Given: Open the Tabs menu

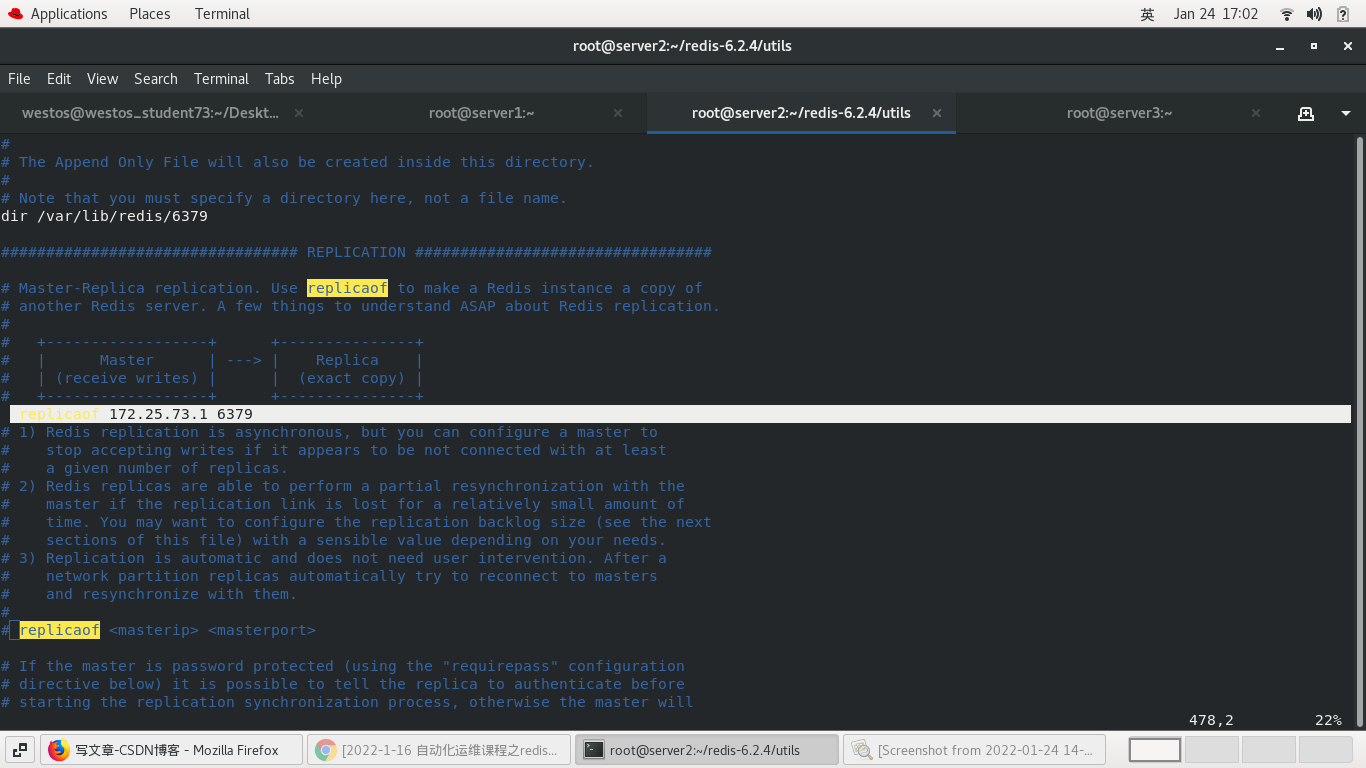Looking at the screenshot, I should 280,79.
